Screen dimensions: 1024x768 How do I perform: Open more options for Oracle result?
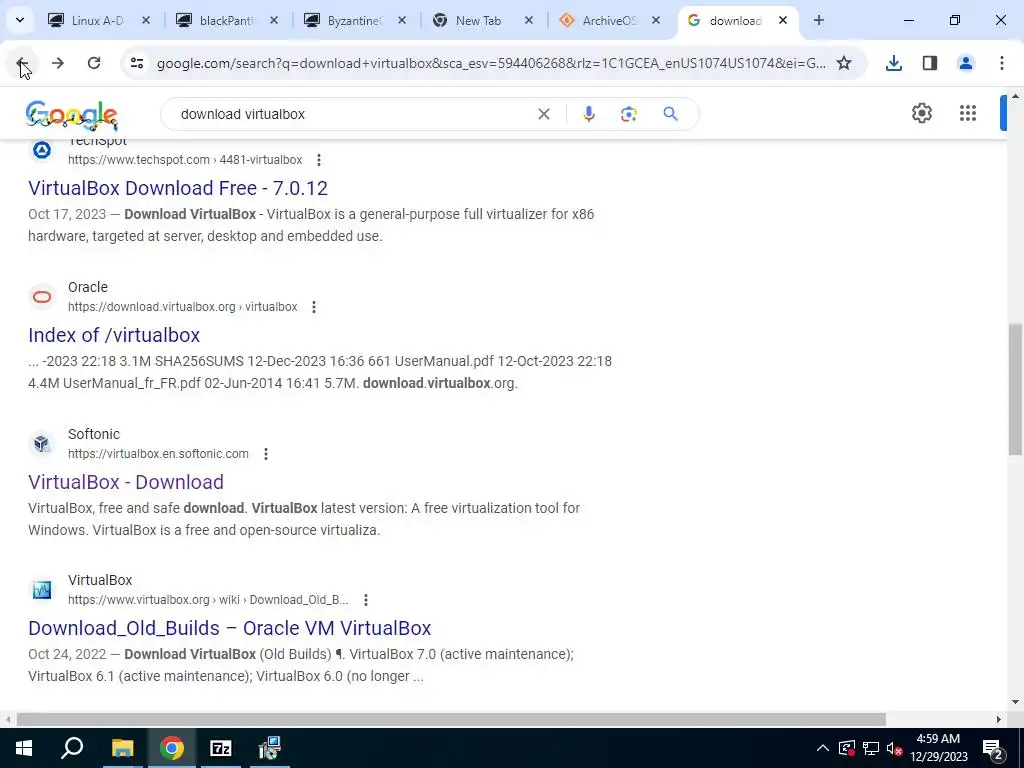(314, 307)
